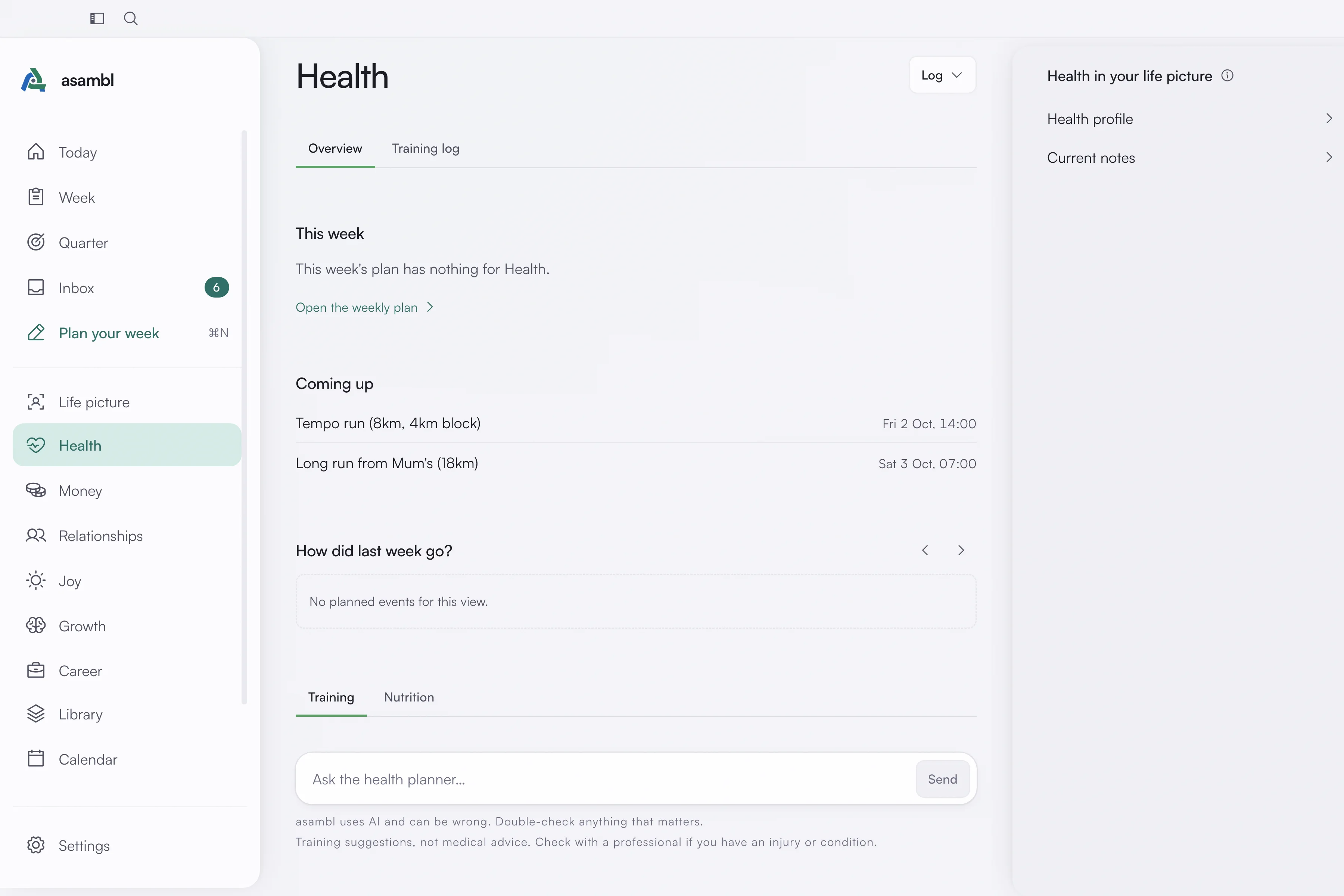Go to previous week arrow
The width and height of the screenshot is (1344, 896).
point(925,550)
